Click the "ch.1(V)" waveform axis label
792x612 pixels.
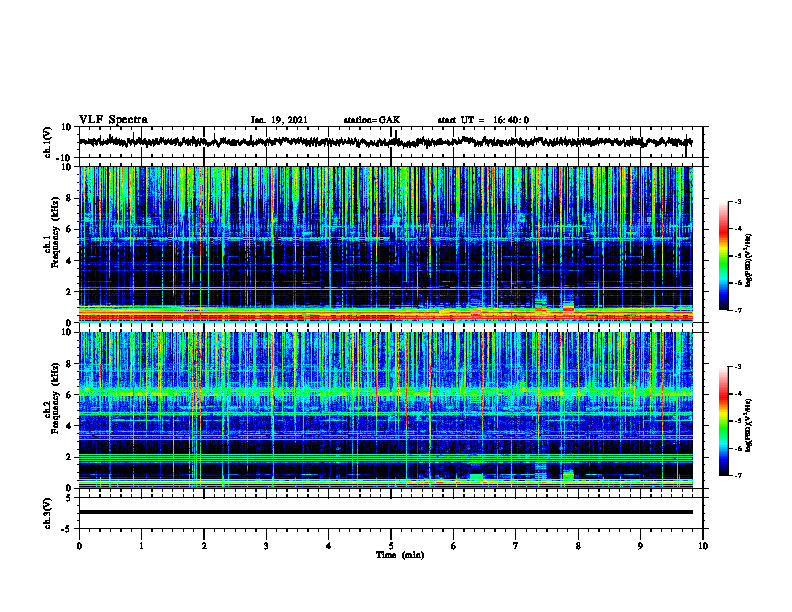[48, 142]
